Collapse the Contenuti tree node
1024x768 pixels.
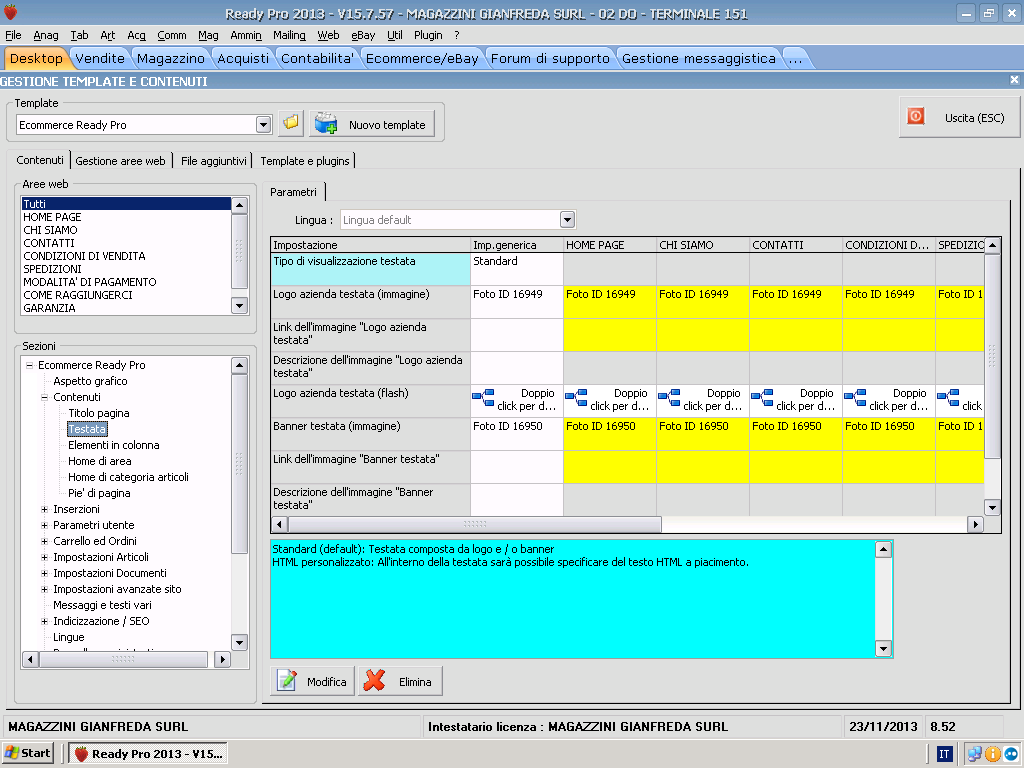coord(44,397)
